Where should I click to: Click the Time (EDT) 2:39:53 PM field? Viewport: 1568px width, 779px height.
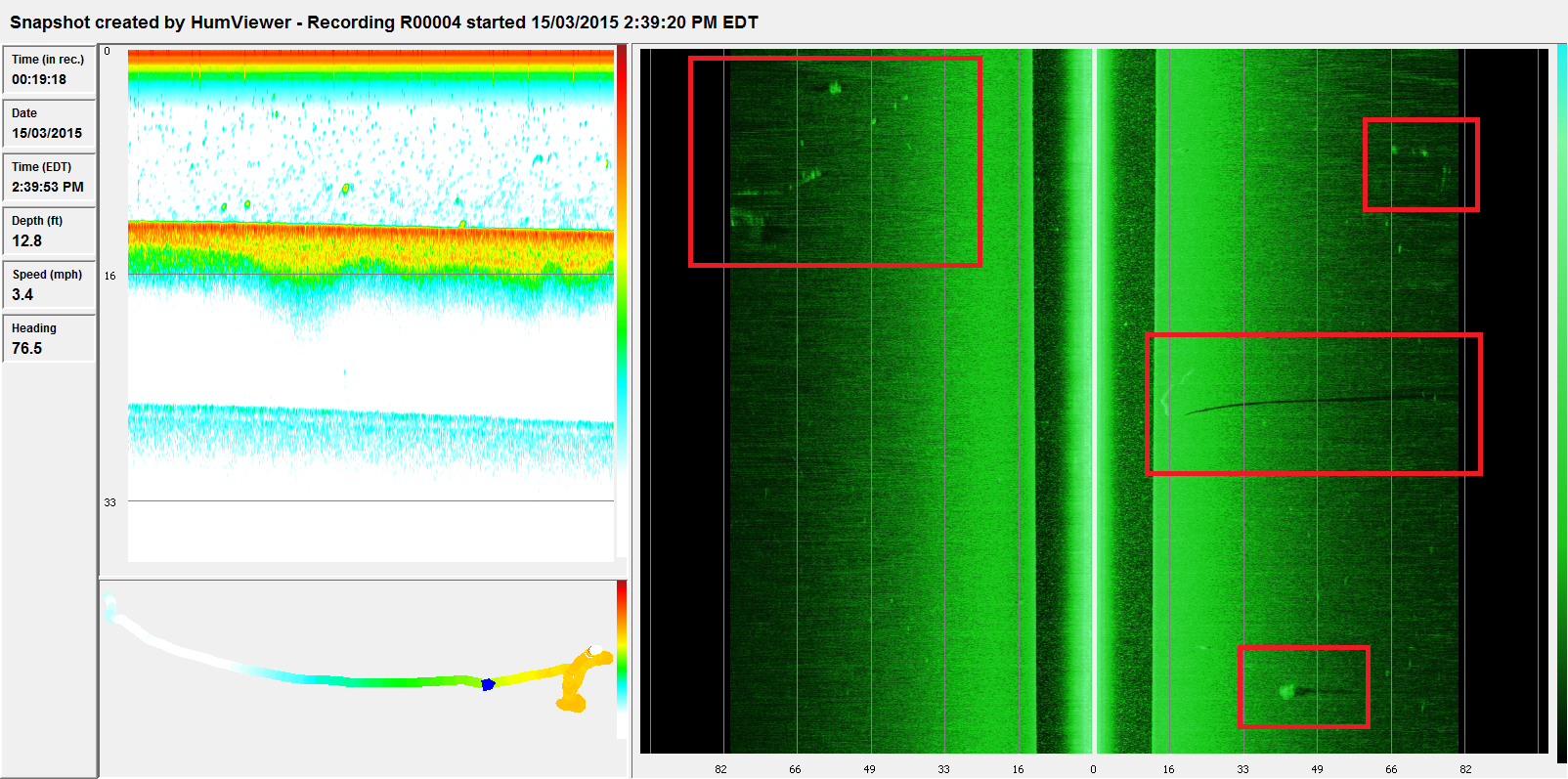coord(49,177)
